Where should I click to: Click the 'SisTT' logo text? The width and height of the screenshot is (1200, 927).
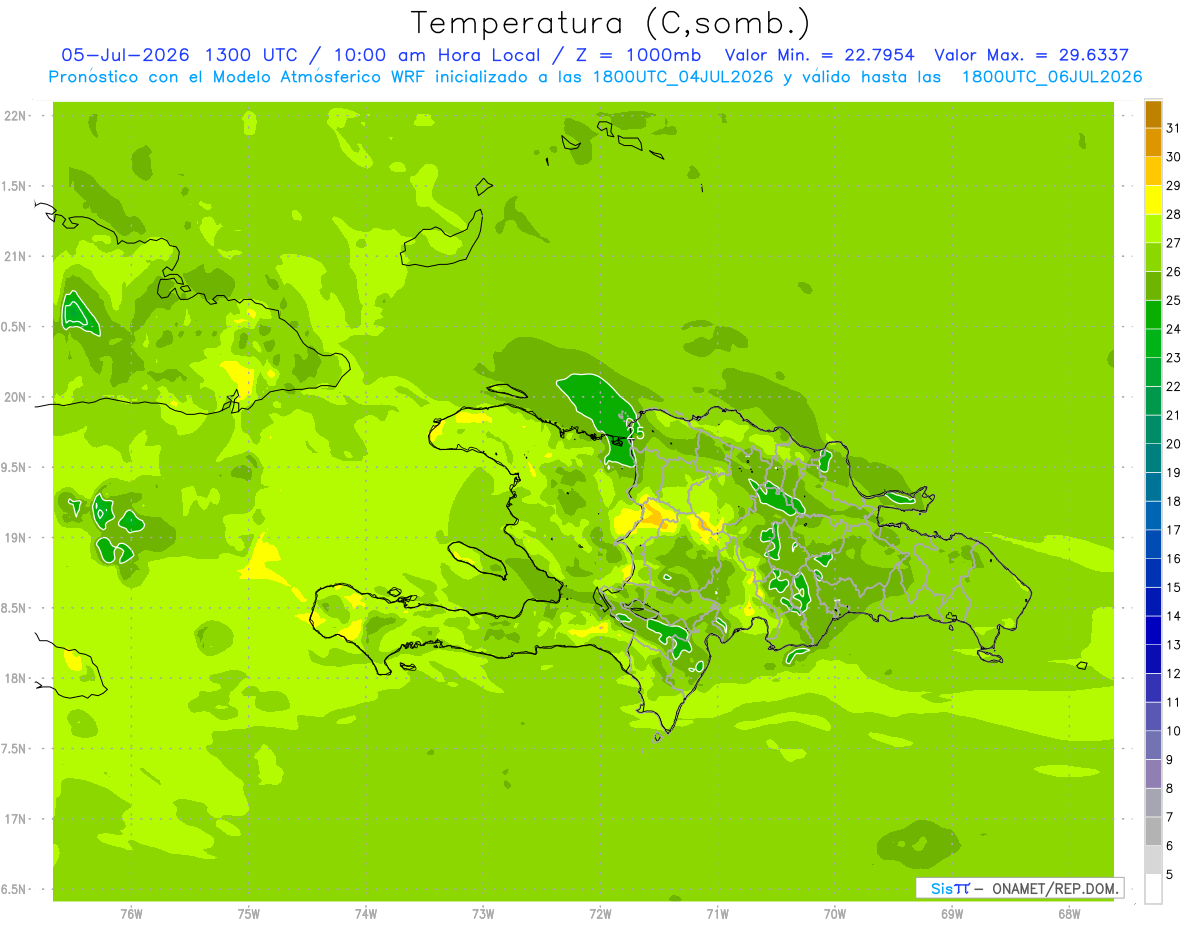point(950,888)
